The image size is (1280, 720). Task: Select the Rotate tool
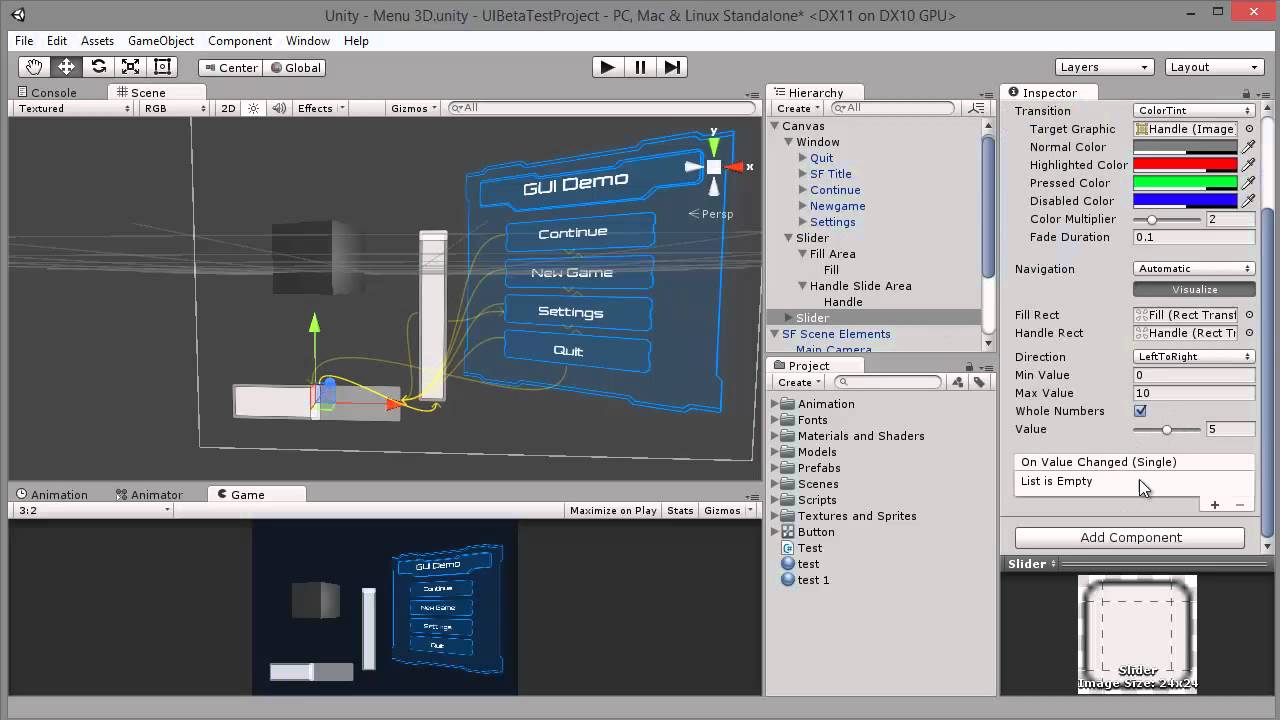coord(98,67)
